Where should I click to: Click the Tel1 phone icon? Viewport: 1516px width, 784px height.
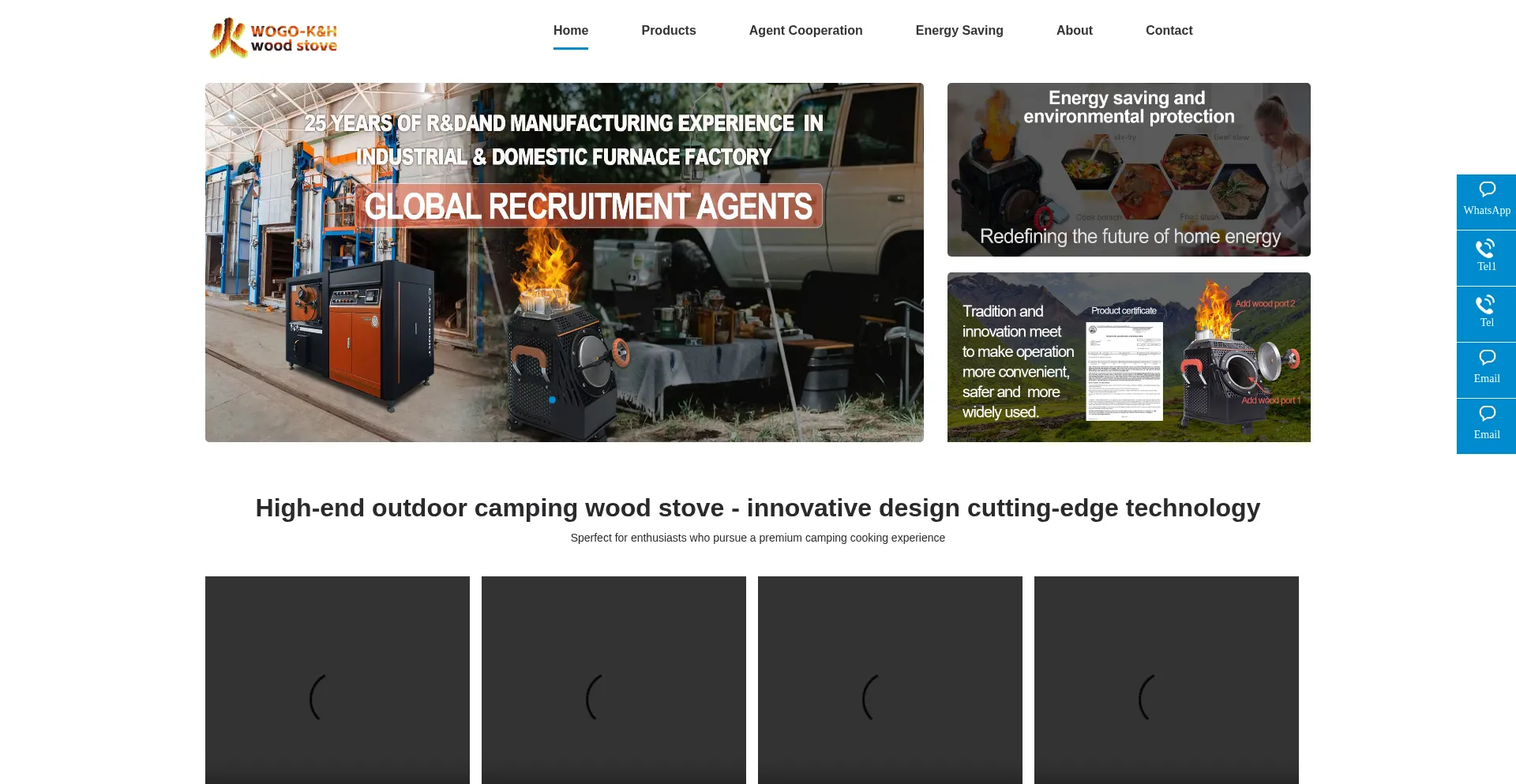(1486, 257)
